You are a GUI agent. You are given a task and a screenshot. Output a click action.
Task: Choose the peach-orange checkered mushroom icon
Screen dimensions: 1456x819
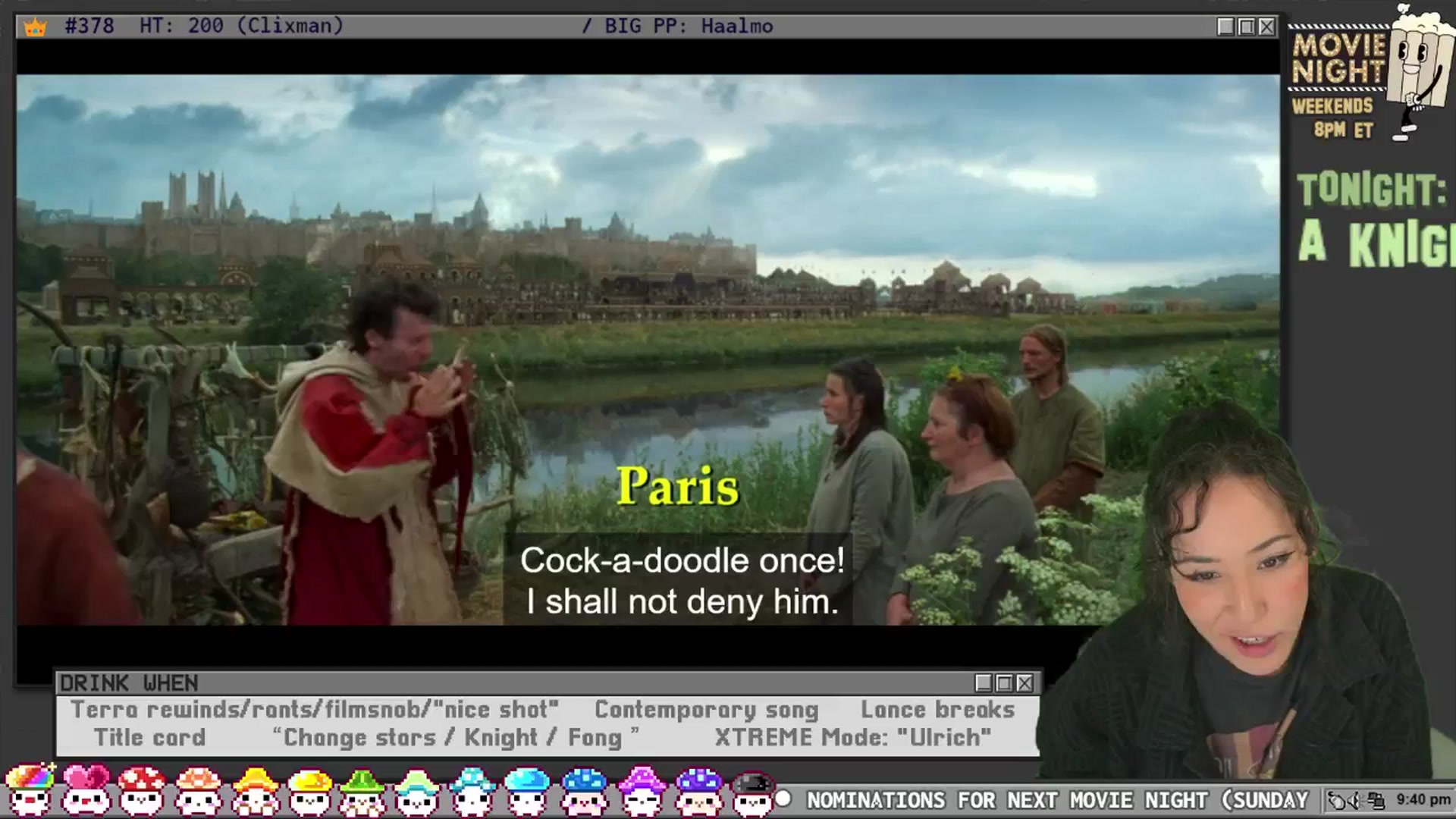pos(198,790)
